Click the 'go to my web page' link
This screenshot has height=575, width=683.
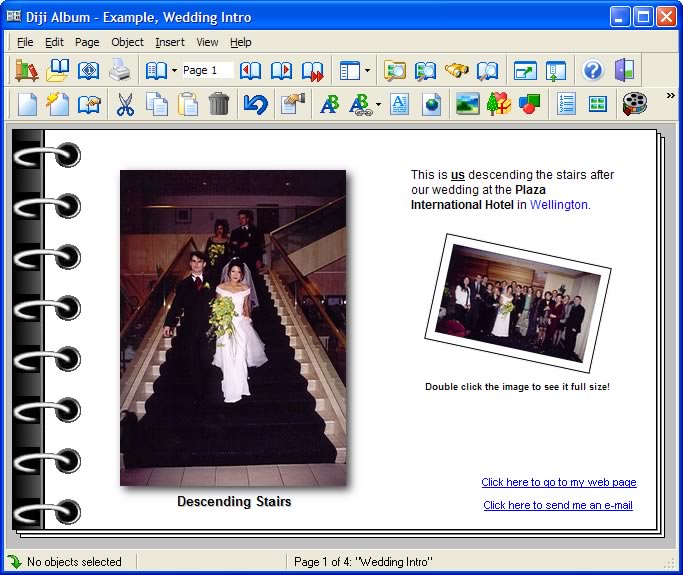pos(558,482)
